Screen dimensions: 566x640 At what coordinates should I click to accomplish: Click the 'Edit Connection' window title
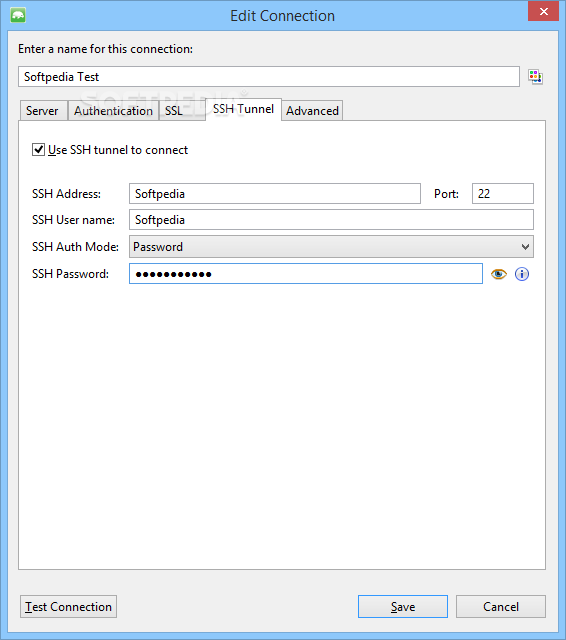[282, 16]
